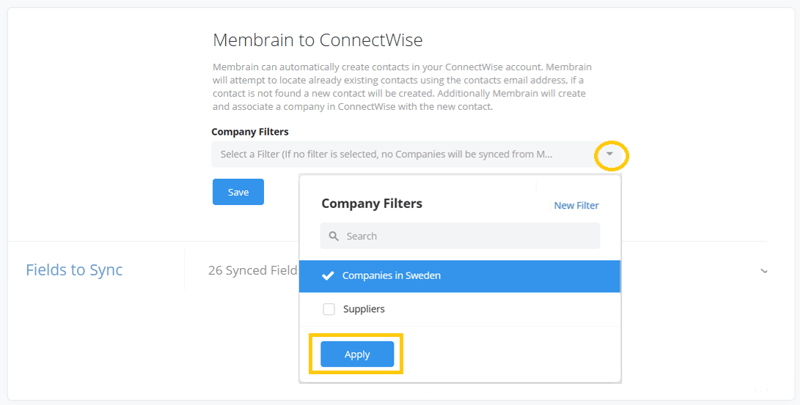Click the Membrain to ConnectWise heading
800x405 pixels.
pyautogui.click(x=317, y=40)
